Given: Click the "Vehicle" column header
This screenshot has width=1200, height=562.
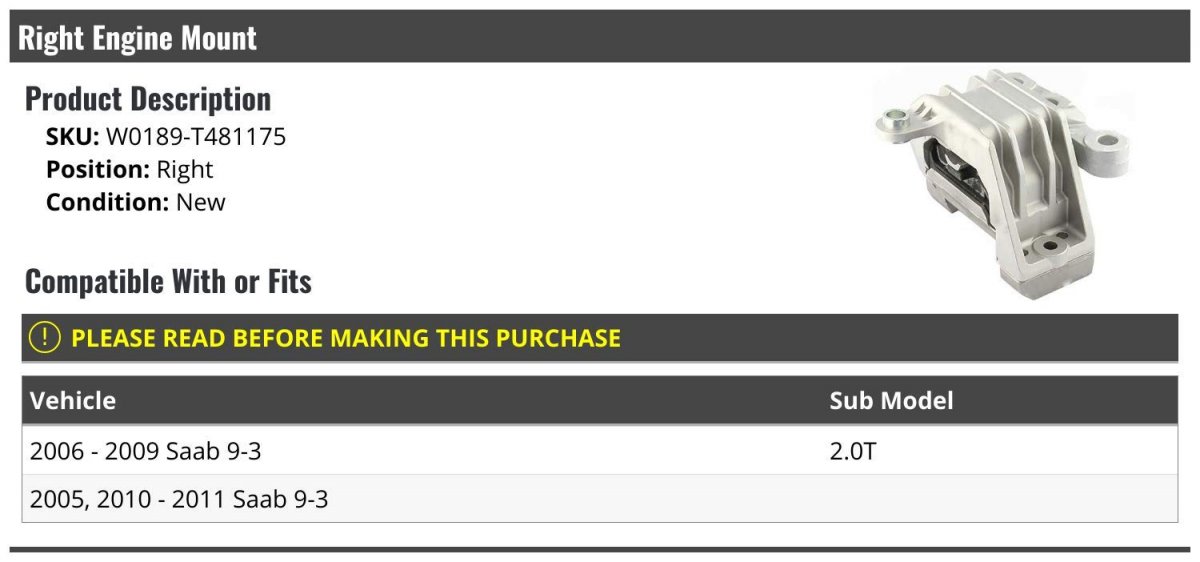Looking at the screenshot, I should tap(73, 401).
